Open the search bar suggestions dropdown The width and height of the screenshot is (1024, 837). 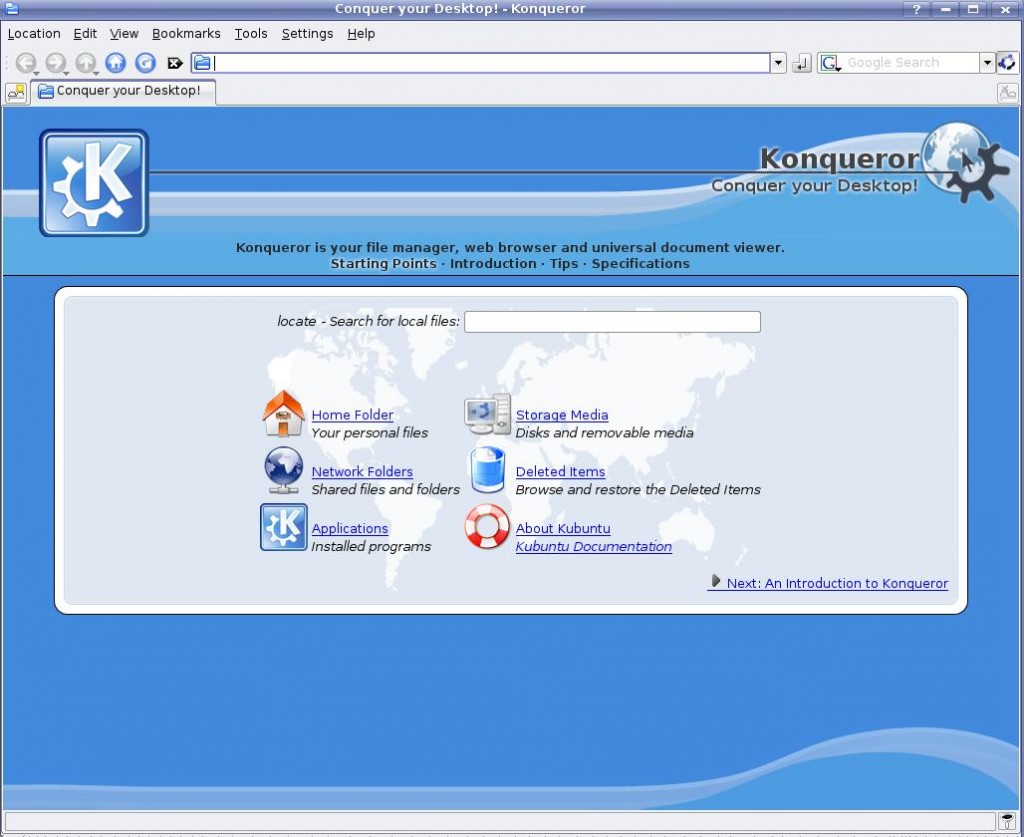987,63
